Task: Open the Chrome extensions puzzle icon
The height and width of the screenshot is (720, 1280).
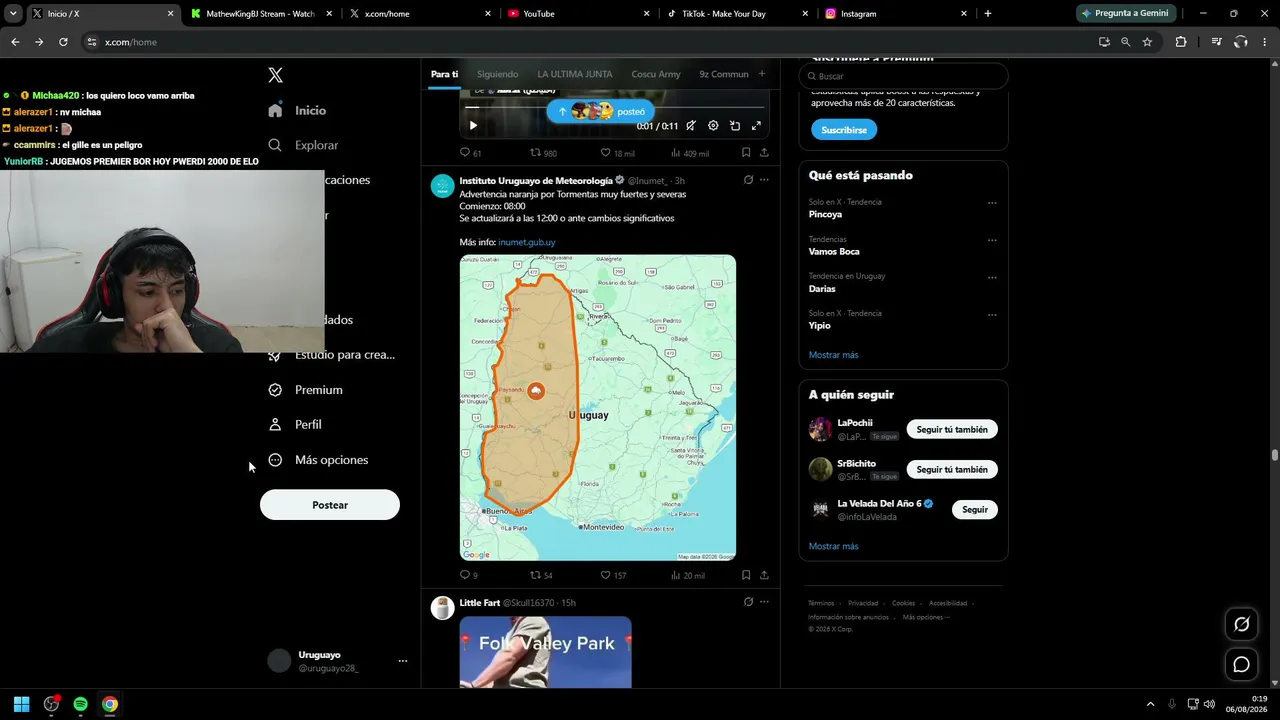Action: pyautogui.click(x=1181, y=42)
